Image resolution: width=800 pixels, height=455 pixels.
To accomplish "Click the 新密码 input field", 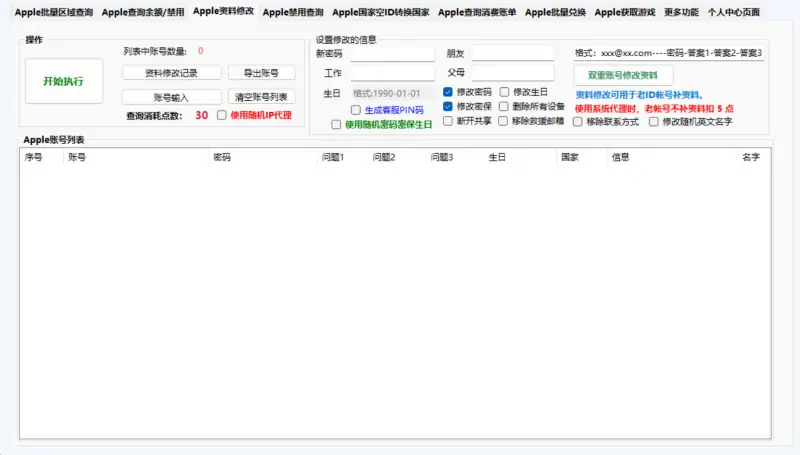I will [392, 54].
